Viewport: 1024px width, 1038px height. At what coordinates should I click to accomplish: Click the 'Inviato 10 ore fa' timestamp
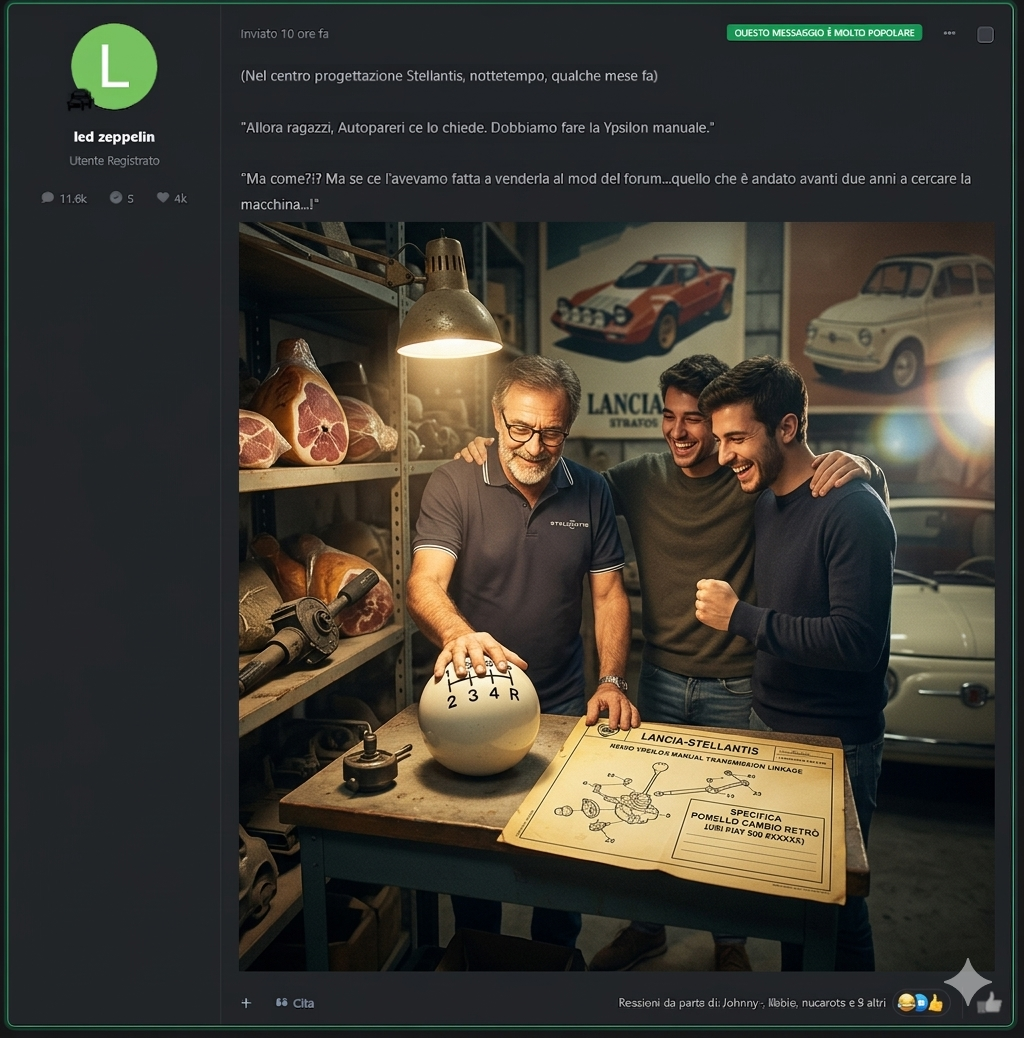tap(284, 34)
